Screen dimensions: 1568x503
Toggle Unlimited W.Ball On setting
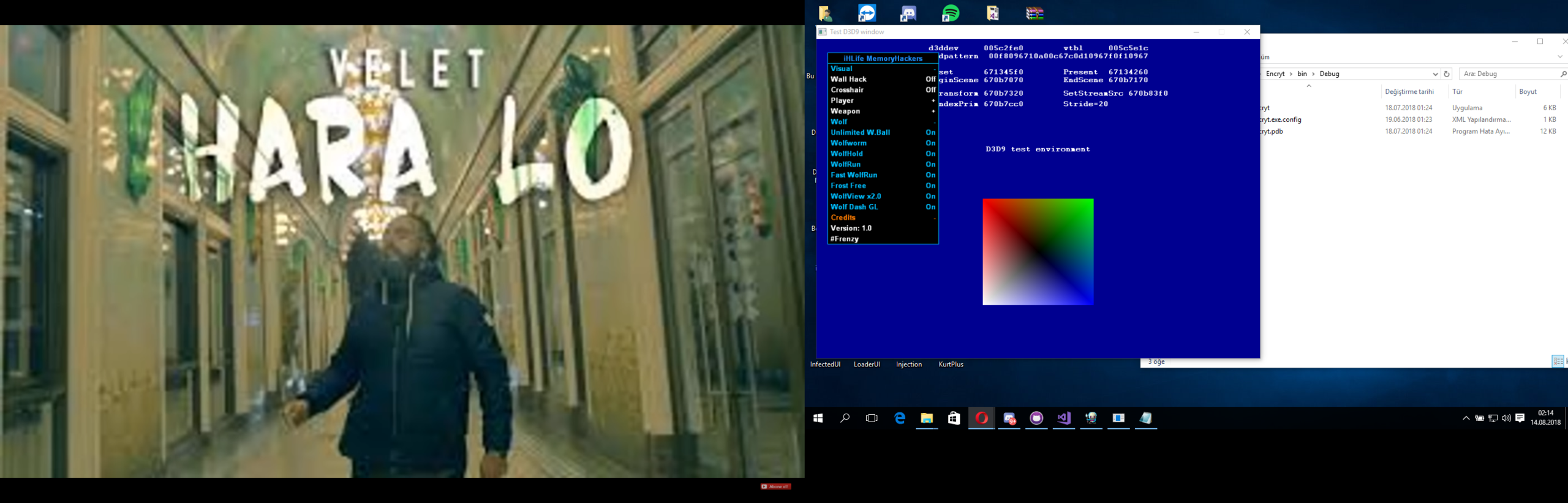point(883,132)
